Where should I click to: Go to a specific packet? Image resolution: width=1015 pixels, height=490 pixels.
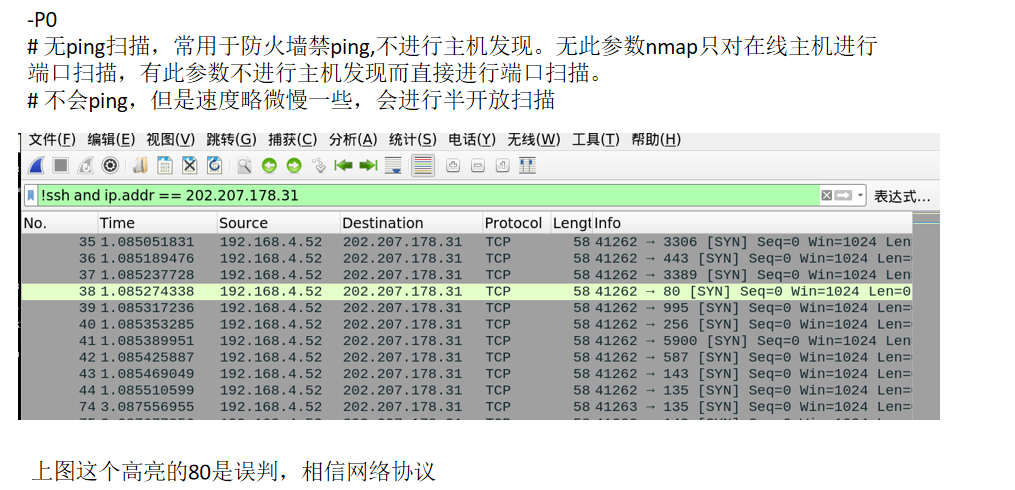click(318, 166)
